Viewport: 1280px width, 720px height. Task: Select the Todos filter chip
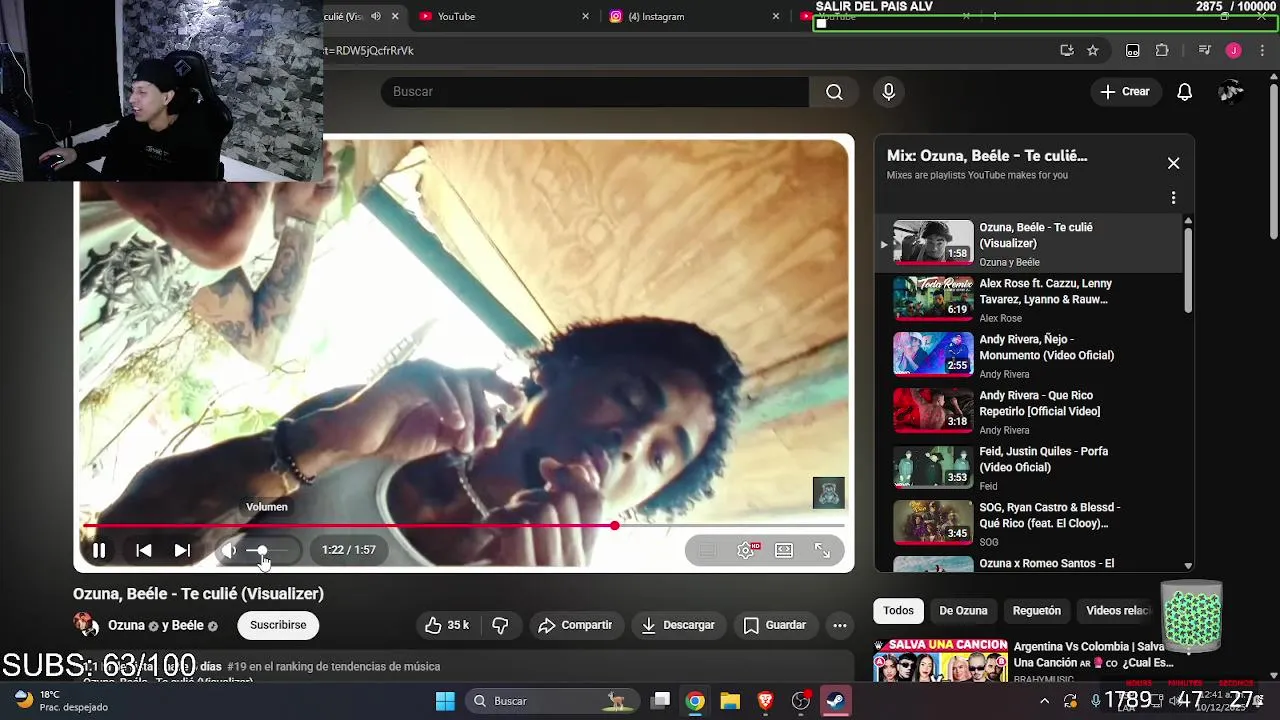(898, 611)
